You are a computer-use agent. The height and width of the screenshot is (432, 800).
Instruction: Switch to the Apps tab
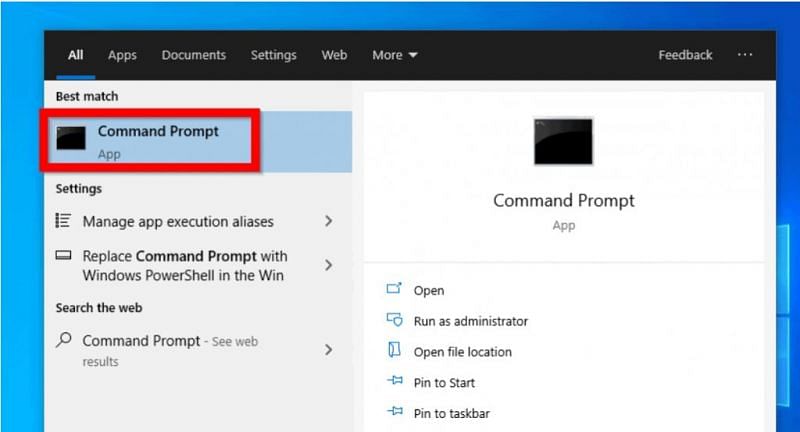[x=122, y=55]
